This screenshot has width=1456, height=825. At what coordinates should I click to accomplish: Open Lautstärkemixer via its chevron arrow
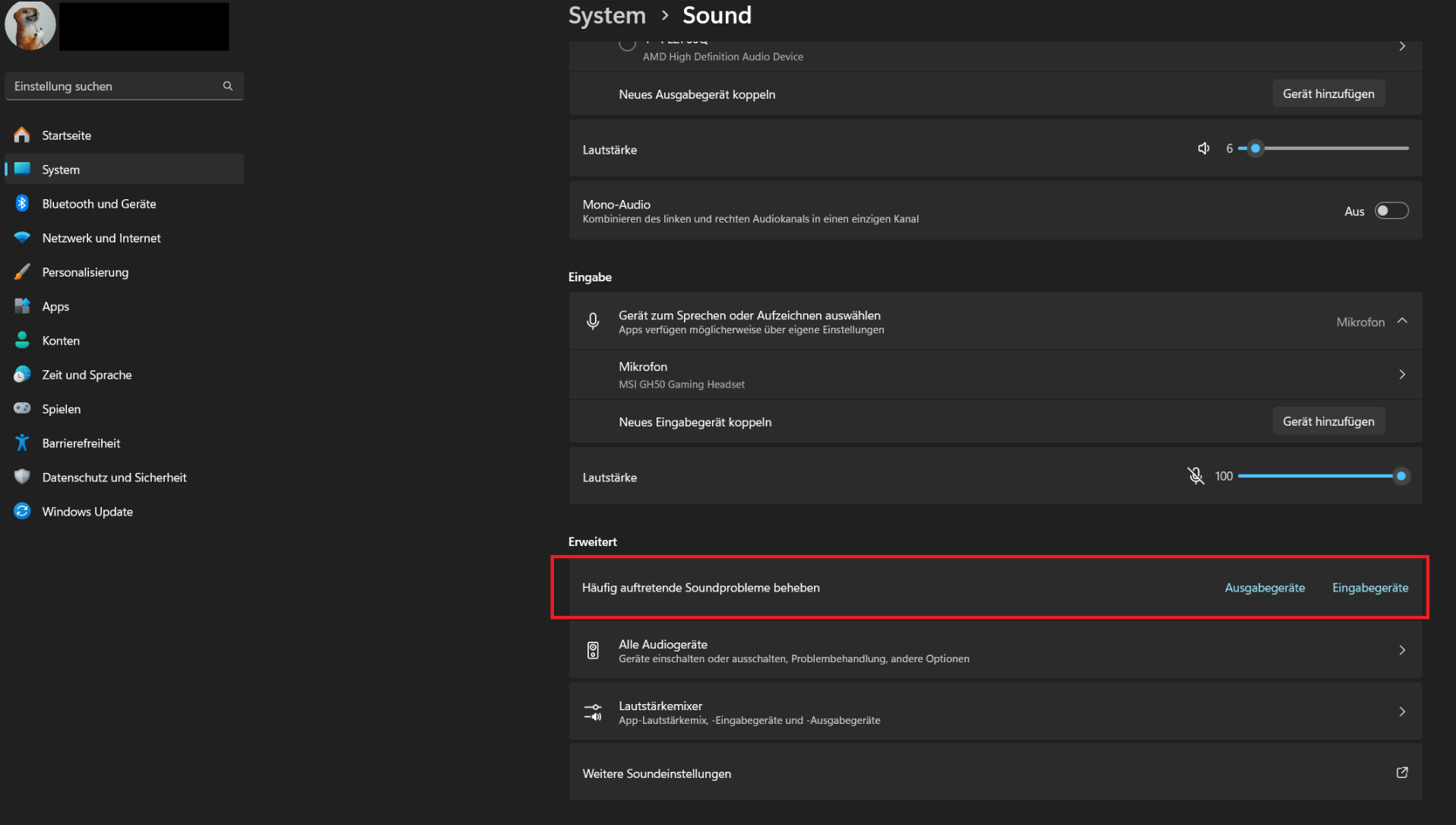1402,712
